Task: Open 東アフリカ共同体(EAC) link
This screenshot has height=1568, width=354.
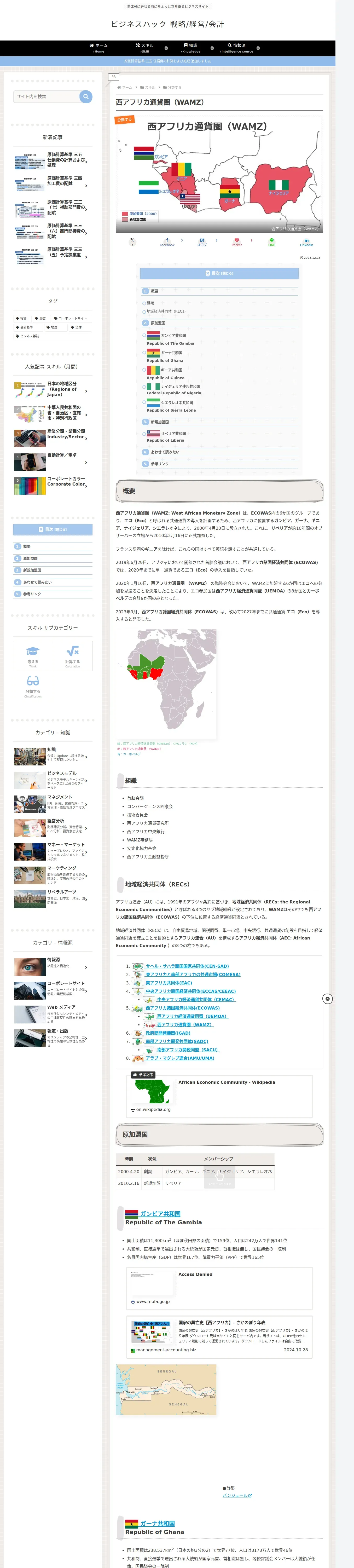Action: pos(169,983)
